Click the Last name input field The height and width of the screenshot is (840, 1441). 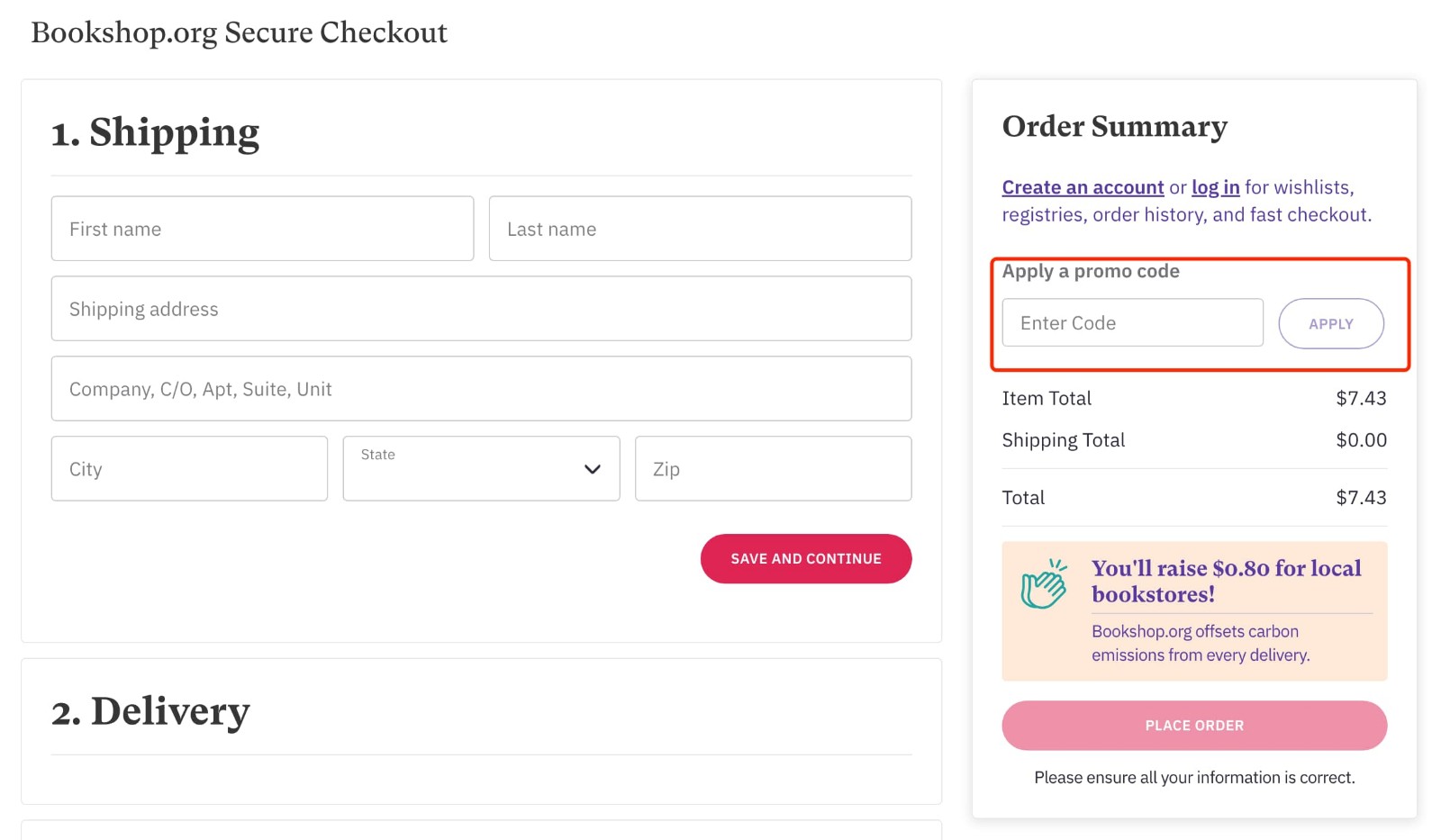click(700, 228)
